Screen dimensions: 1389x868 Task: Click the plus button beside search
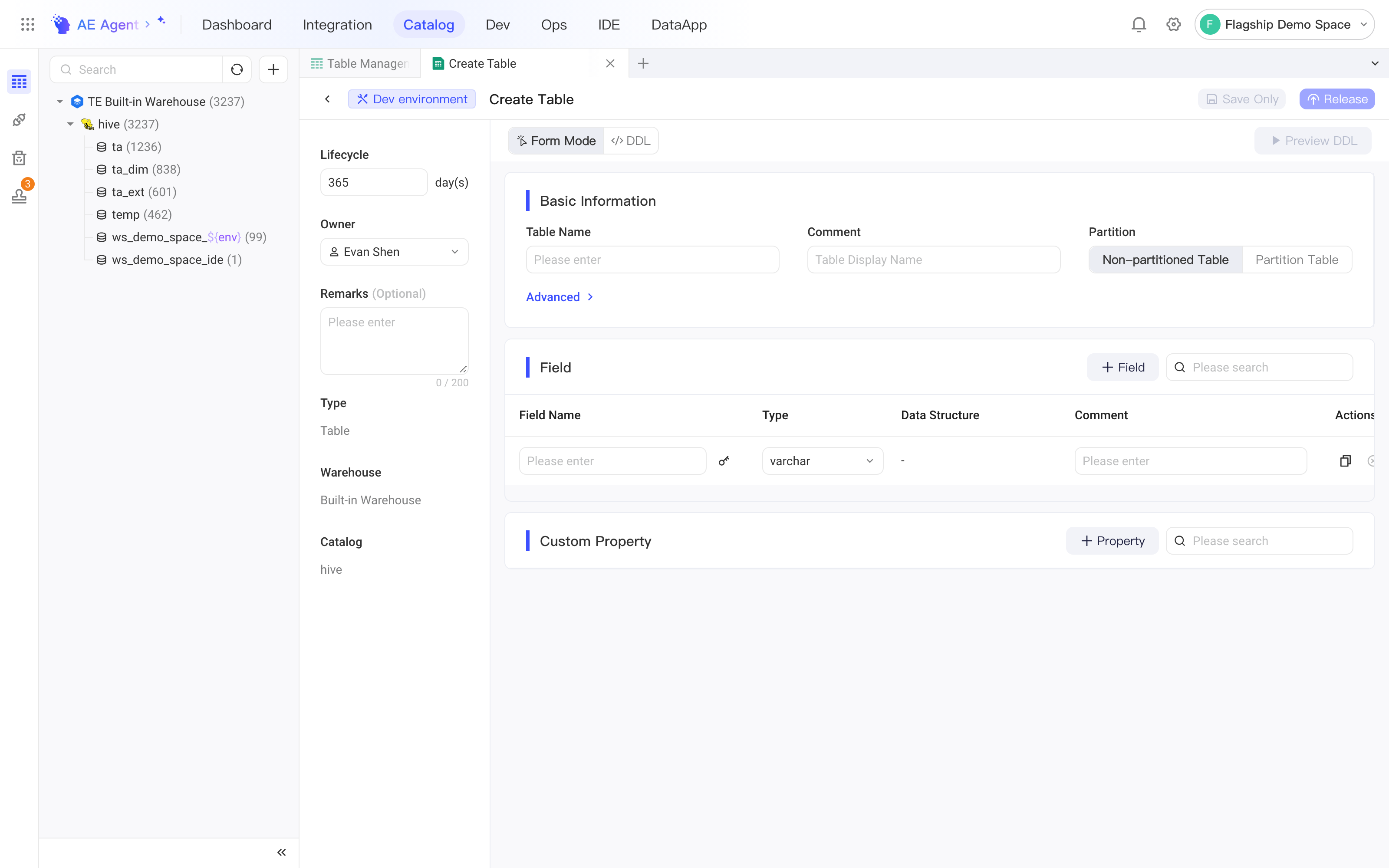tap(273, 69)
